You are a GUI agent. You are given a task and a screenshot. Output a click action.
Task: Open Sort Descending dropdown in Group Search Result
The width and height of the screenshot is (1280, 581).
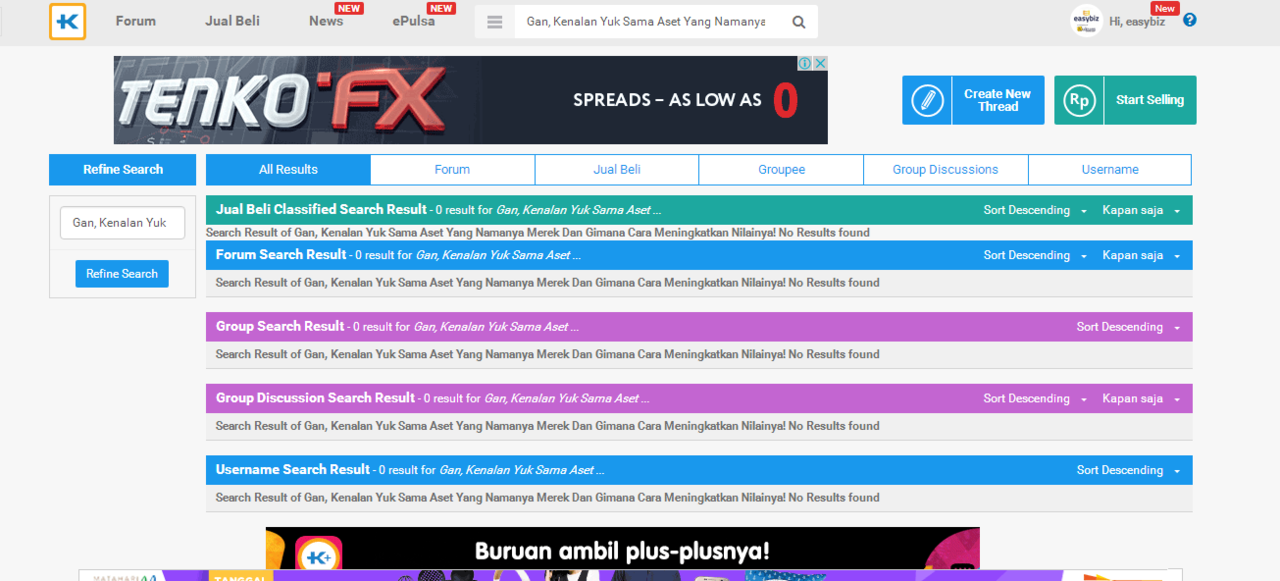1128,328
